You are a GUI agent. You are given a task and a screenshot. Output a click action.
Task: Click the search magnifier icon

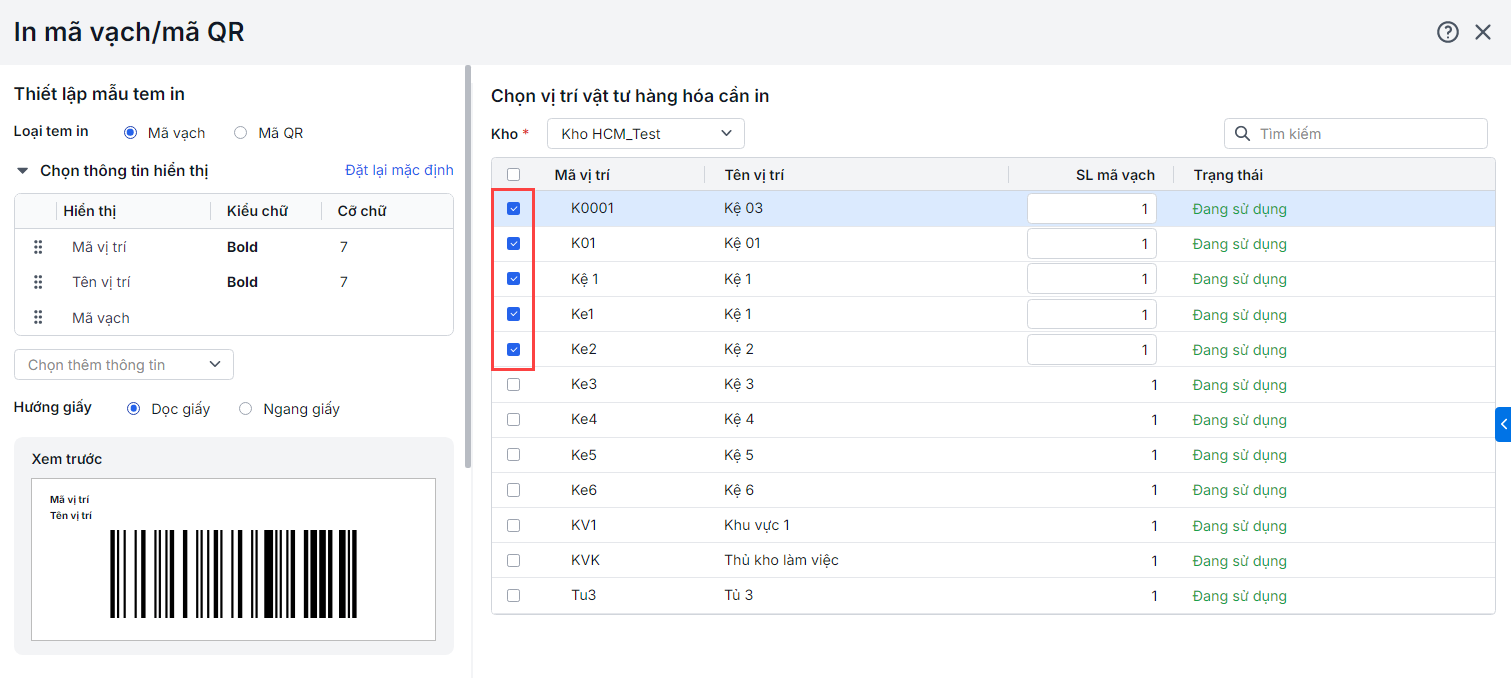pyautogui.click(x=1242, y=134)
